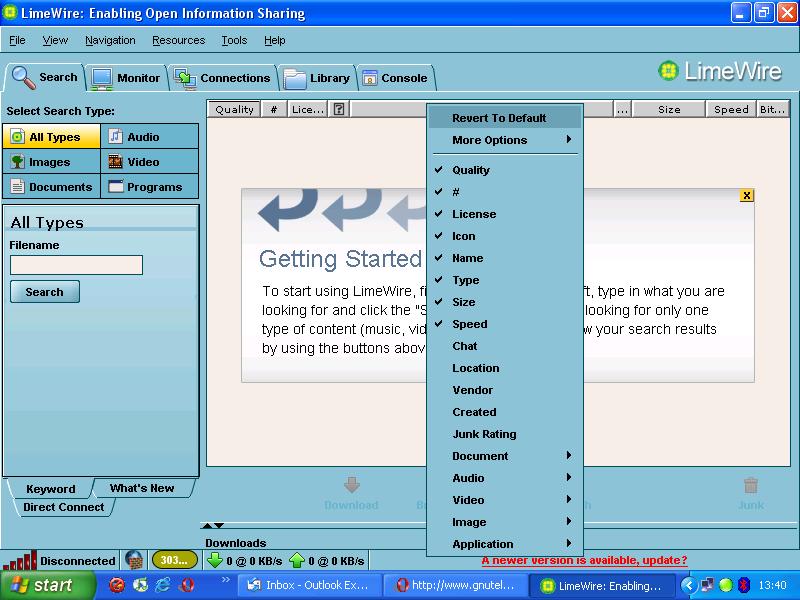Expand the Audio submenu in context menu

(505, 478)
